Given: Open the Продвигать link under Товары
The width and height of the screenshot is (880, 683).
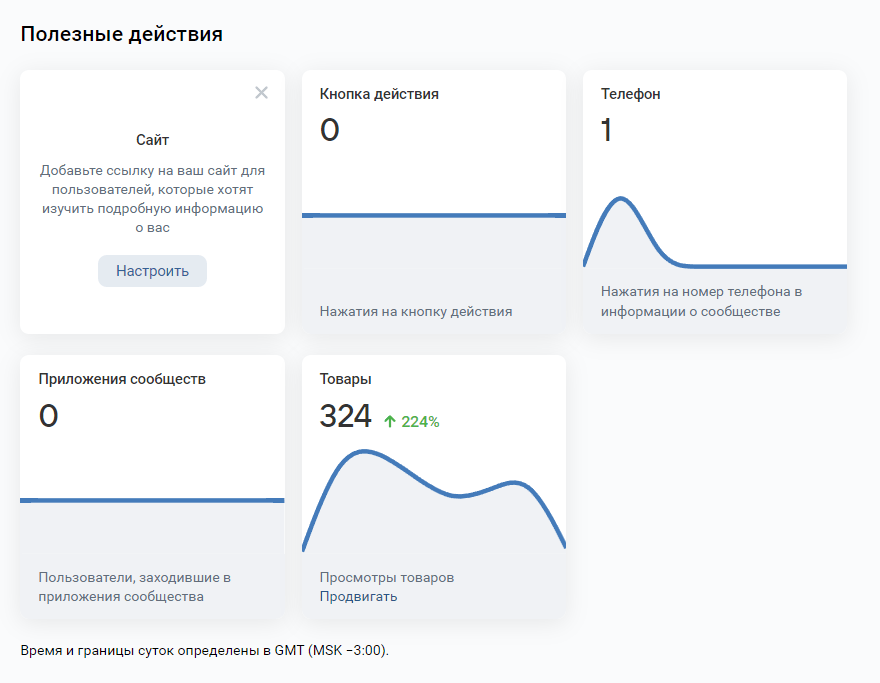Looking at the screenshot, I should [358, 597].
